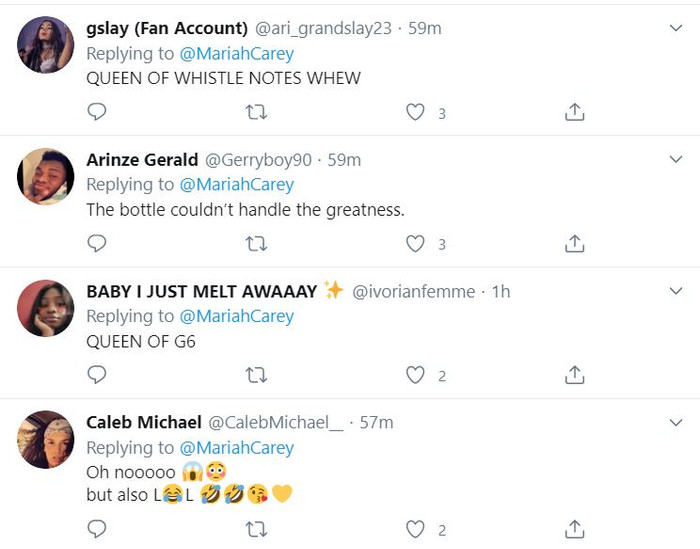
Task: Expand options chevron on gslay's tweet
Action: 676,29
